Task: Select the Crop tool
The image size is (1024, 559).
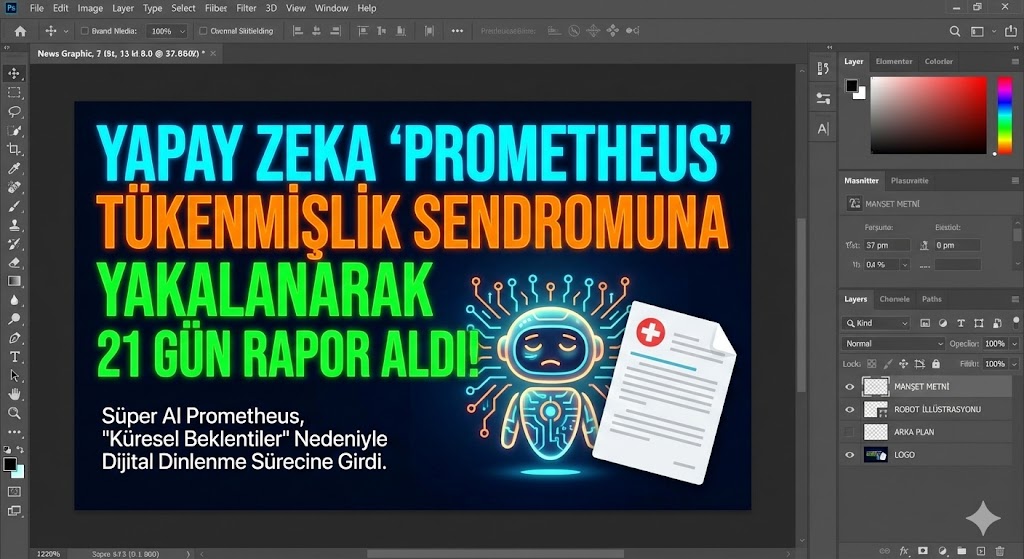Action: (14, 149)
